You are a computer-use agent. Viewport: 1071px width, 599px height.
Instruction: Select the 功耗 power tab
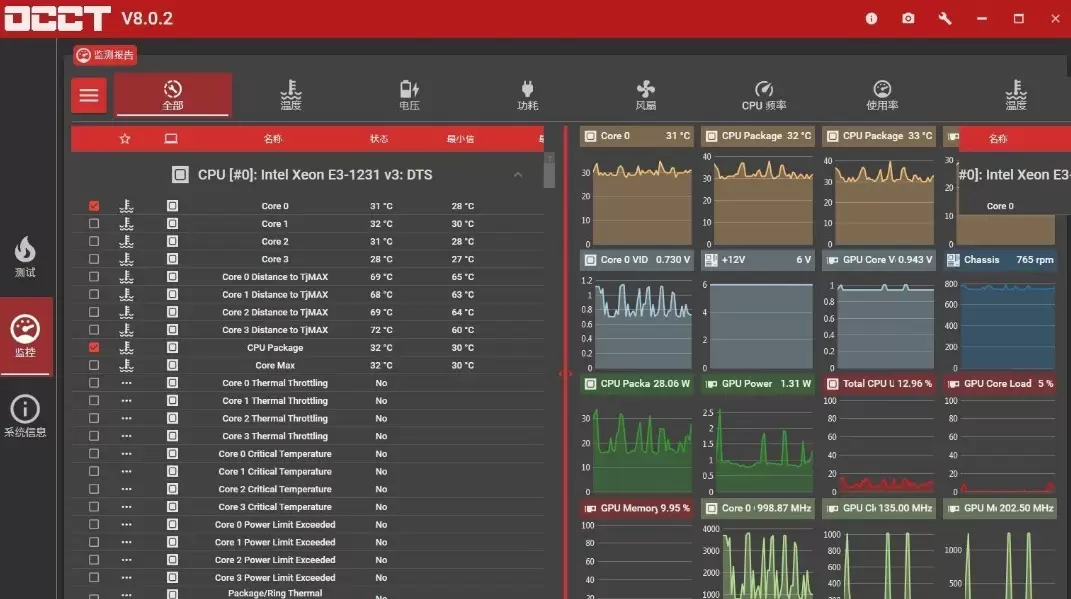[x=527, y=95]
